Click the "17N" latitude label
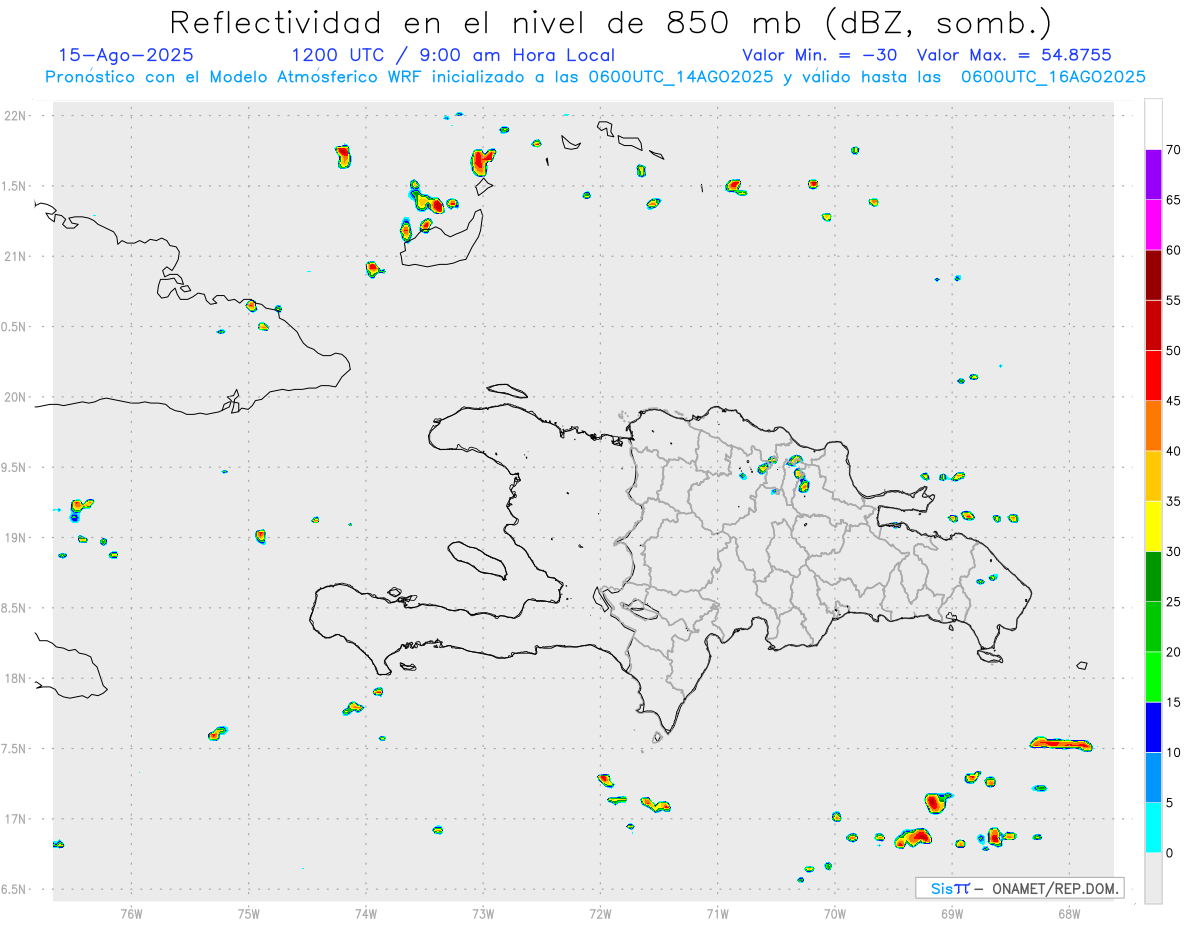 click(17, 819)
